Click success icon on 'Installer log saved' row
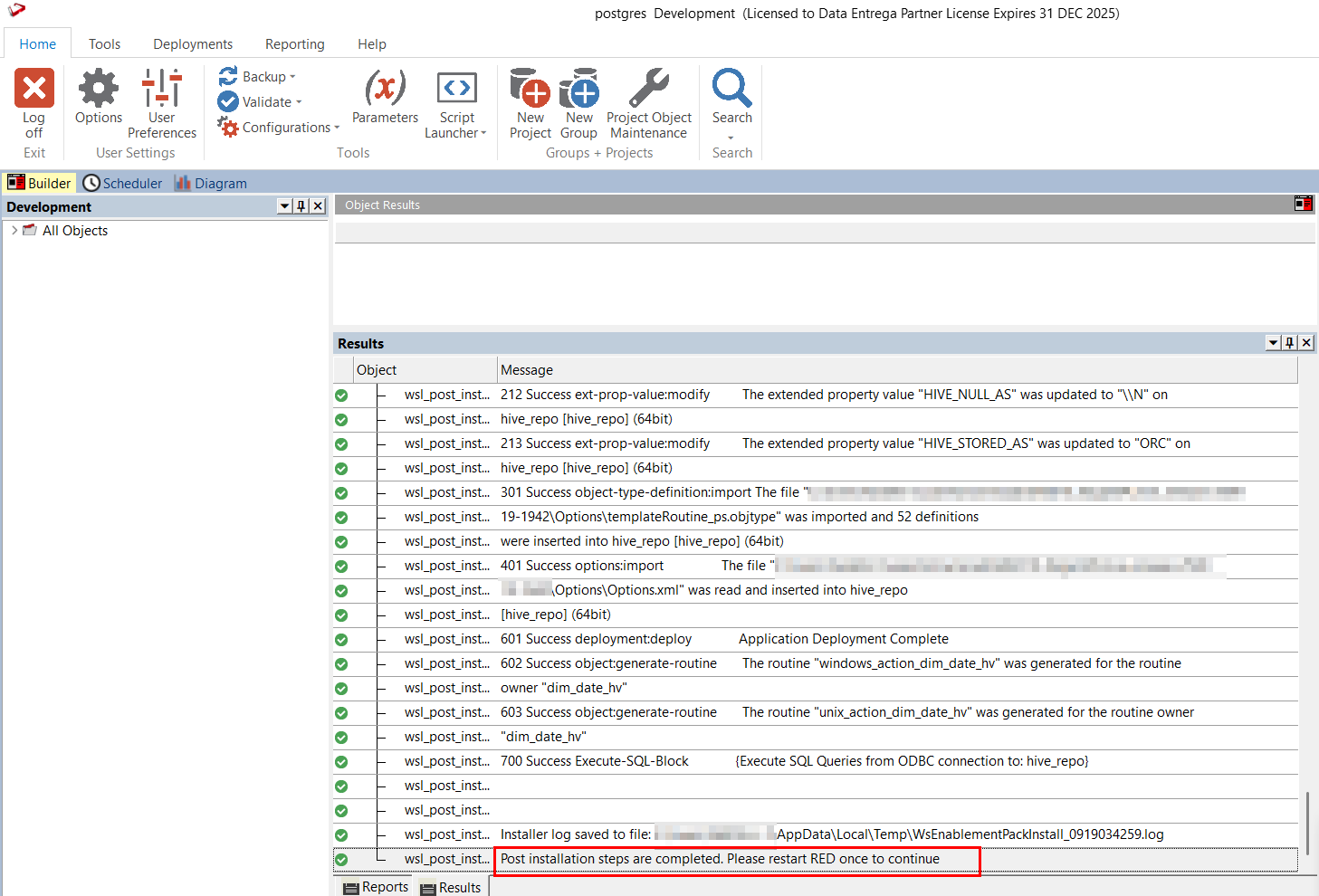This screenshot has height=896, width=1319. (341, 835)
